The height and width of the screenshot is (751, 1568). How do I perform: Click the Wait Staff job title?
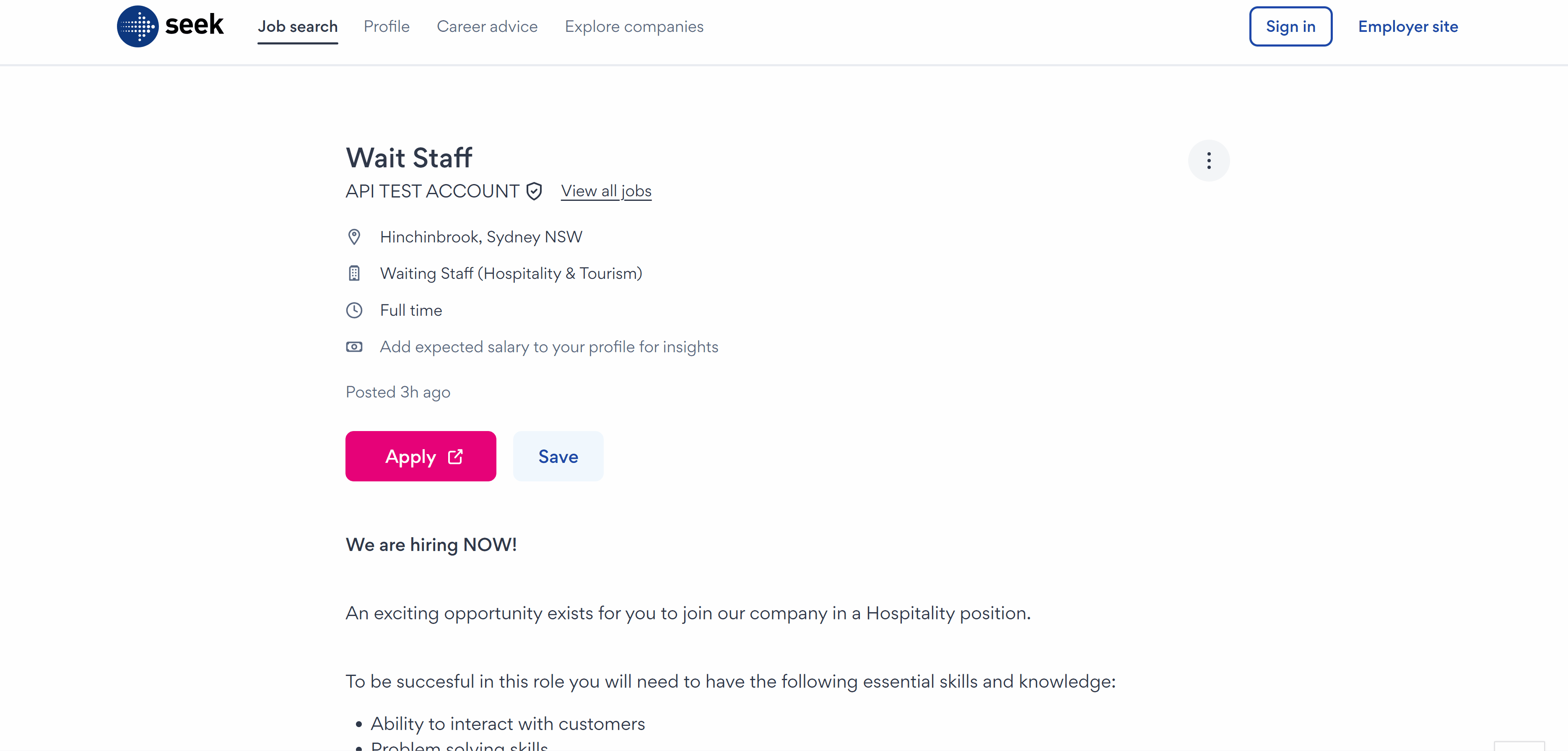point(409,158)
